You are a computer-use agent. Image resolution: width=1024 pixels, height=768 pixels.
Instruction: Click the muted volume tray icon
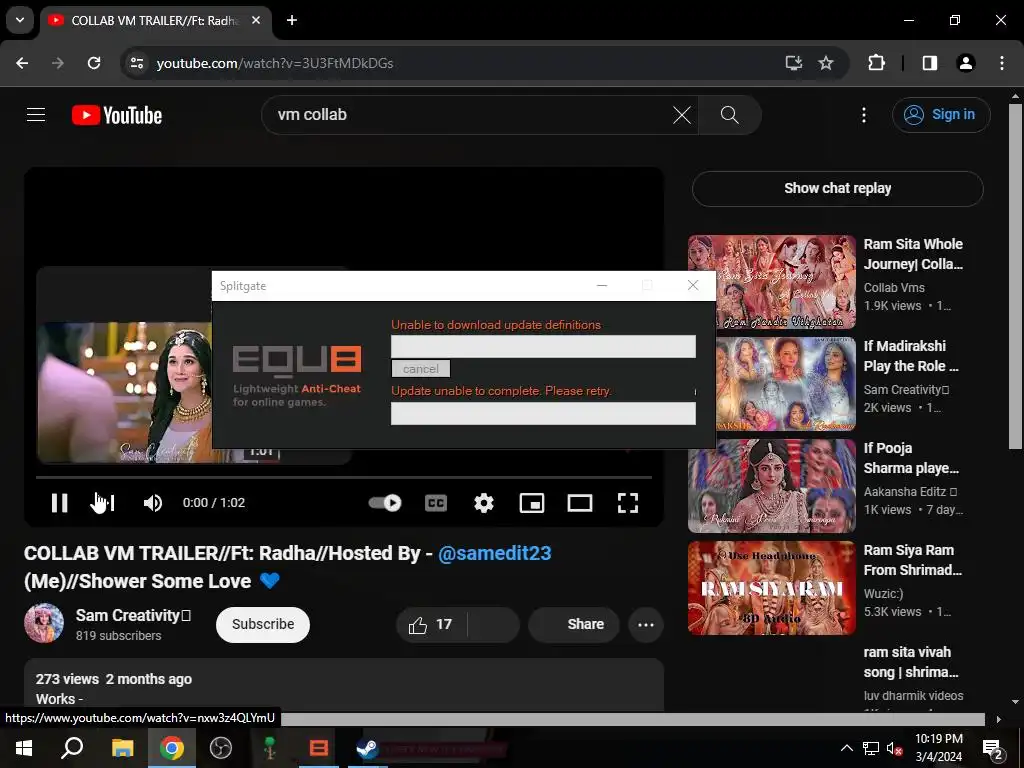pyautogui.click(x=894, y=749)
